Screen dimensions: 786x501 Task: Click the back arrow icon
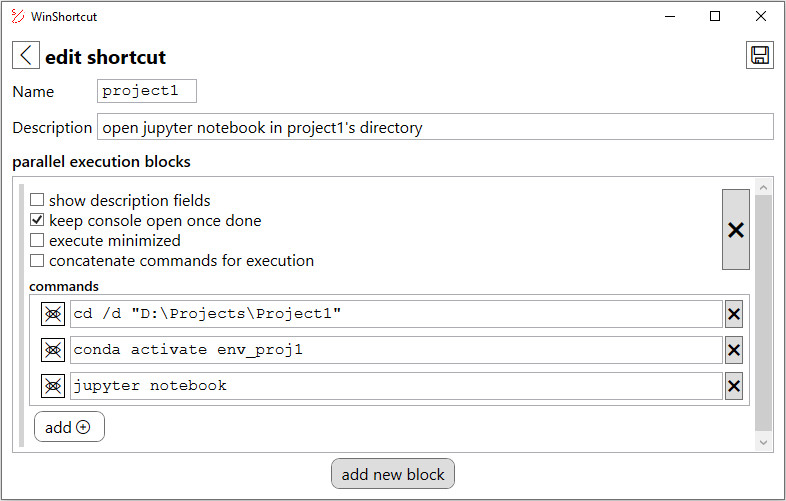[x=25, y=56]
